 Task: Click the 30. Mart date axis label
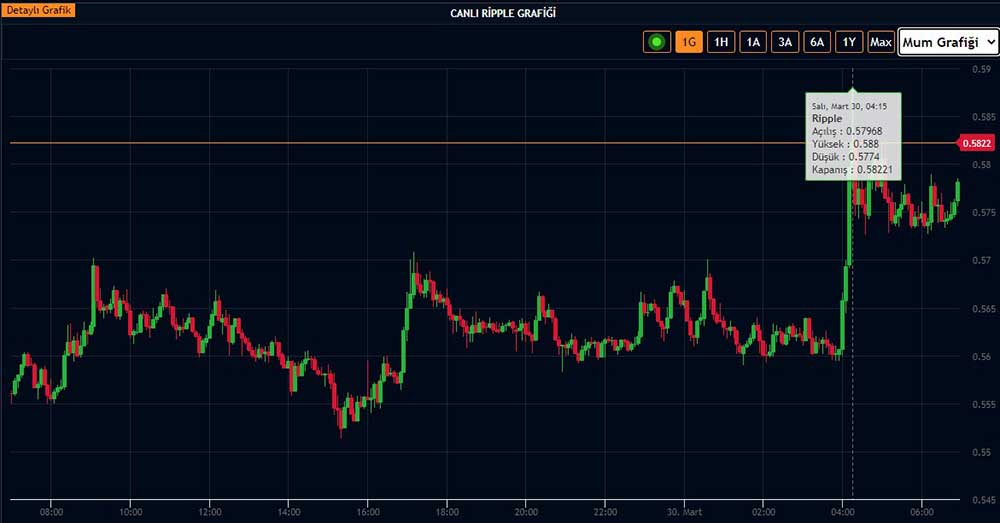(x=684, y=512)
